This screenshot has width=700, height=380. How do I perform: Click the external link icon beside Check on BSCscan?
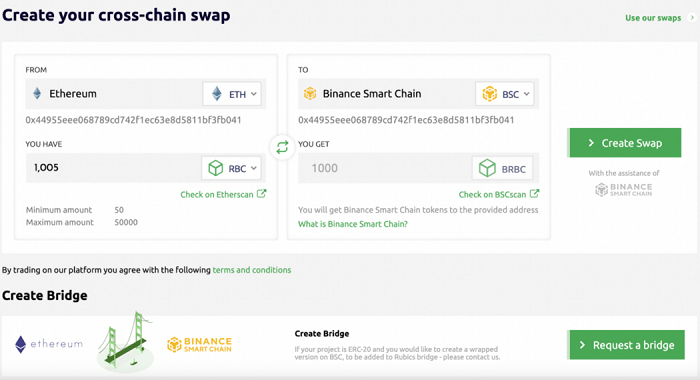click(x=534, y=194)
